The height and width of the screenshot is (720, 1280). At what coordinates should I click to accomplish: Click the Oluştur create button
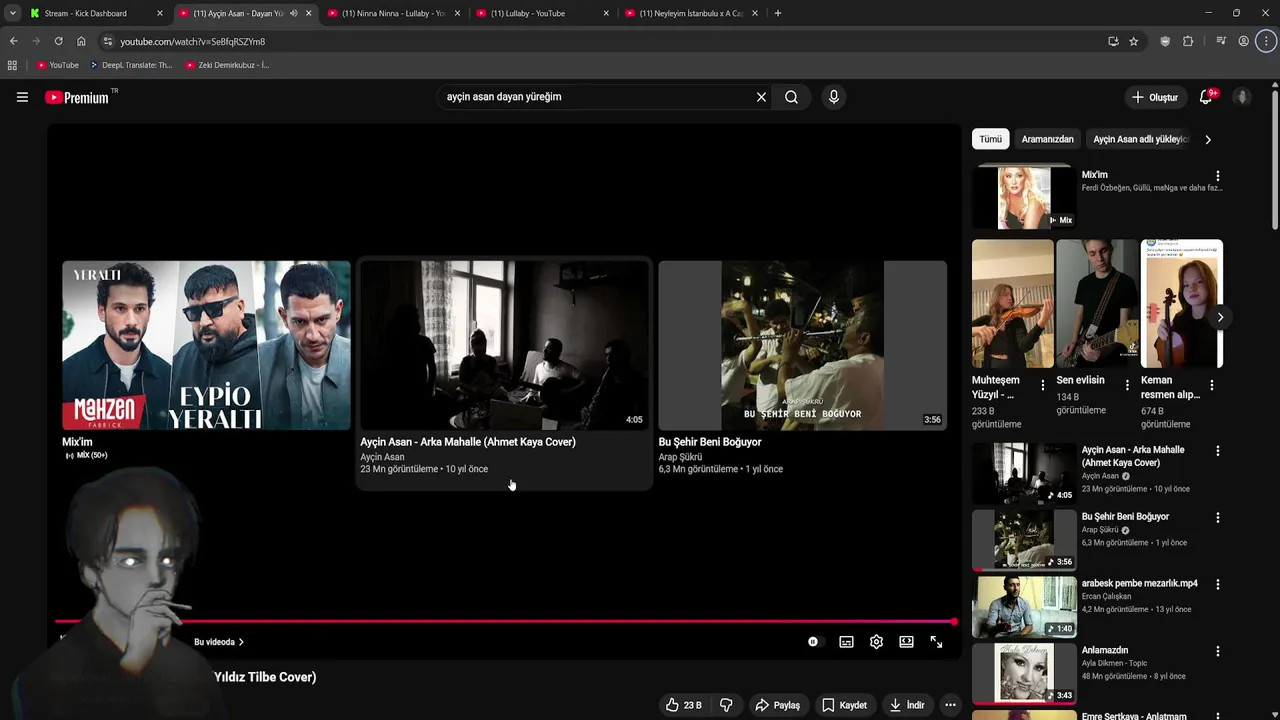pyautogui.click(x=1154, y=97)
